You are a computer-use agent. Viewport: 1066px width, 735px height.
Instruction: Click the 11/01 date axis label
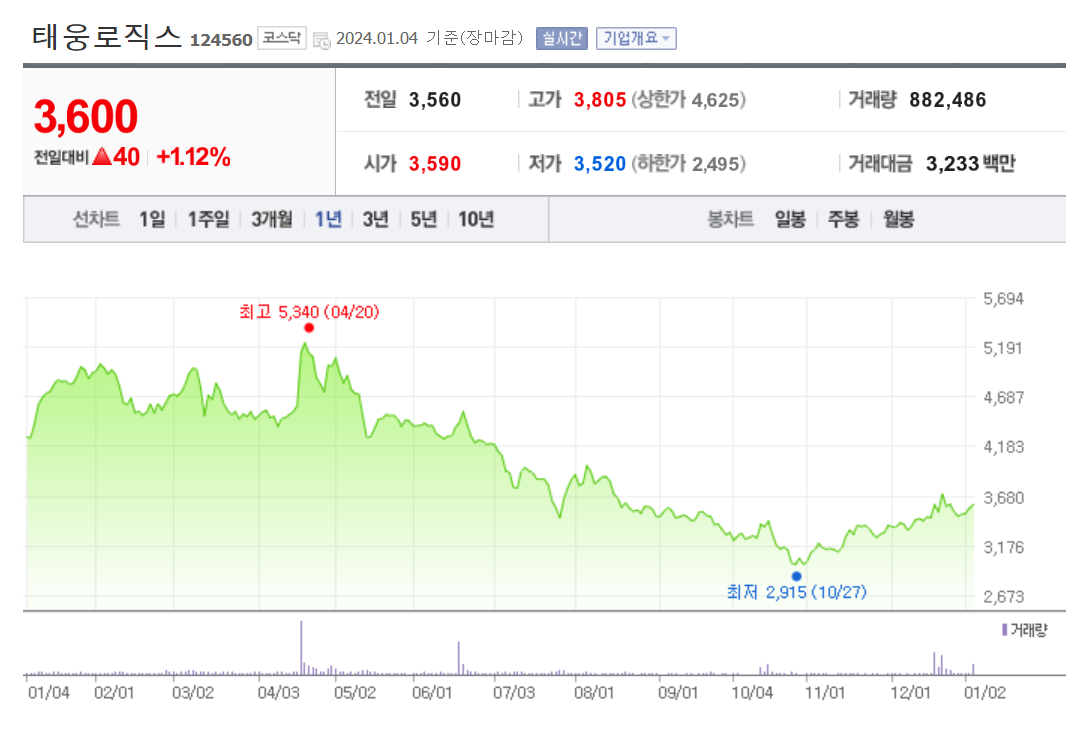coord(825,693)
